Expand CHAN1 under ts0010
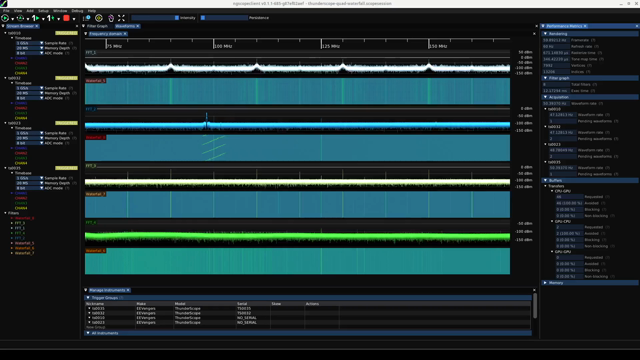This screenshot has width=640, height=360. [12, 58]
